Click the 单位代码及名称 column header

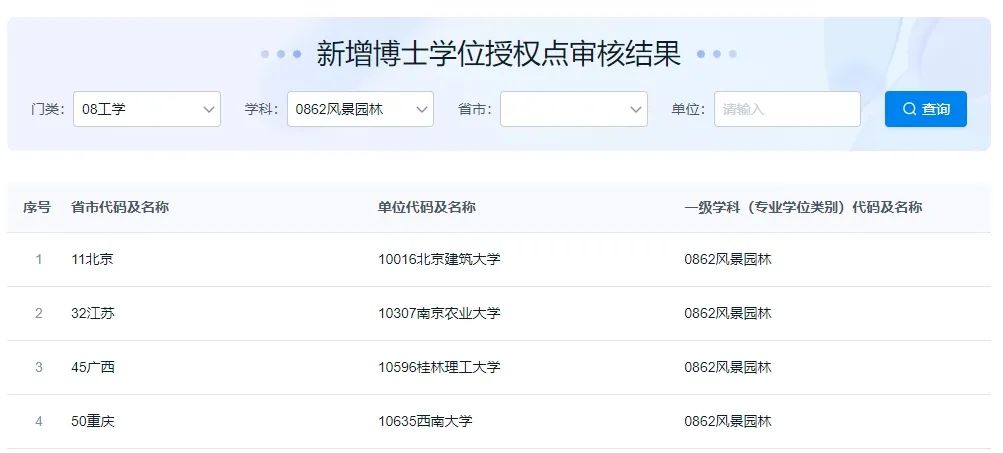(426, 207)
